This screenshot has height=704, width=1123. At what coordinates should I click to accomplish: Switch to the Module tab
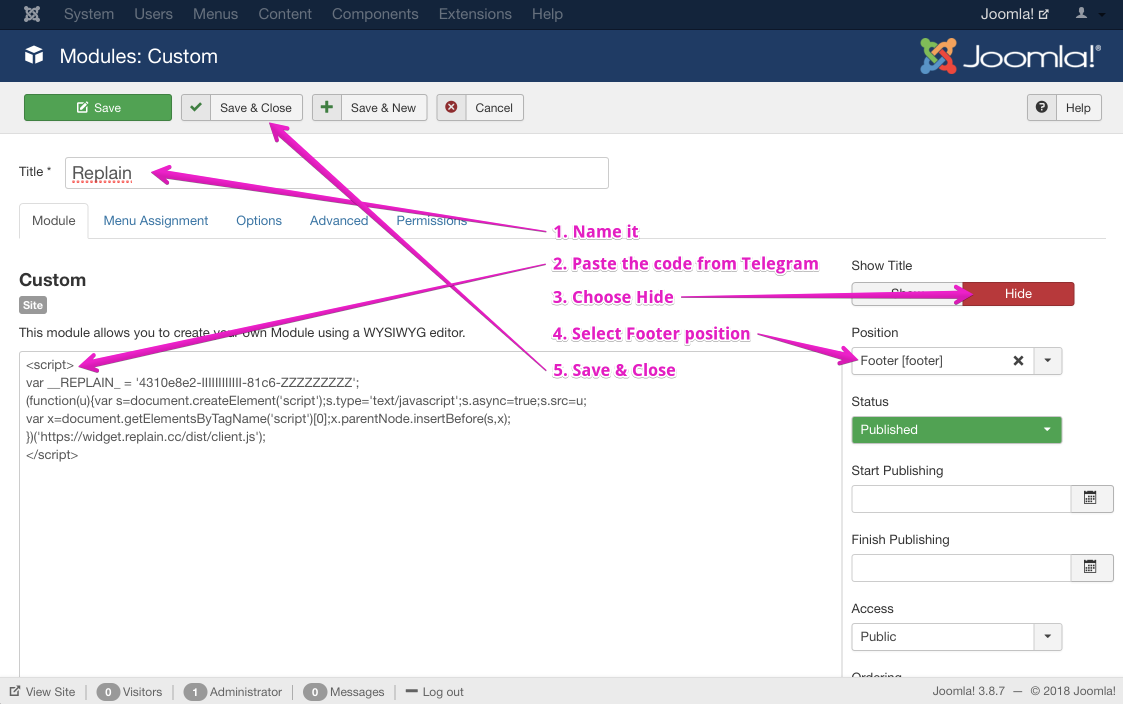point(54,221)
